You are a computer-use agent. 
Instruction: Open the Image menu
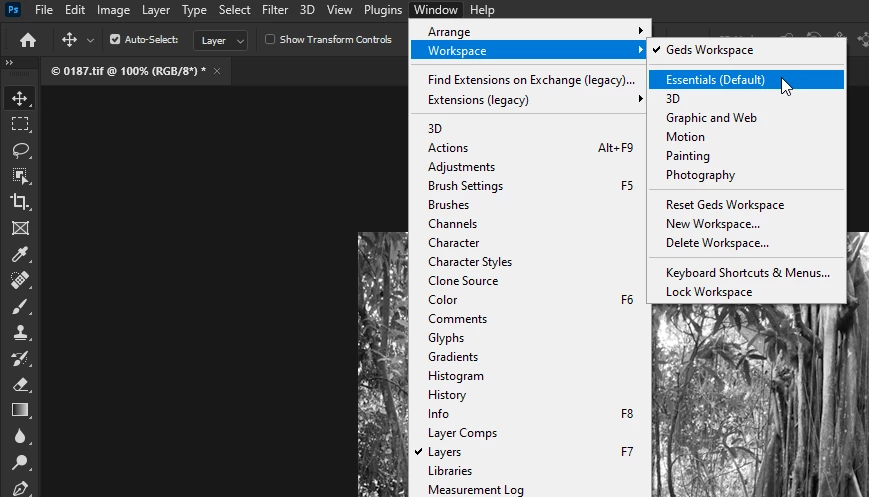113,10
